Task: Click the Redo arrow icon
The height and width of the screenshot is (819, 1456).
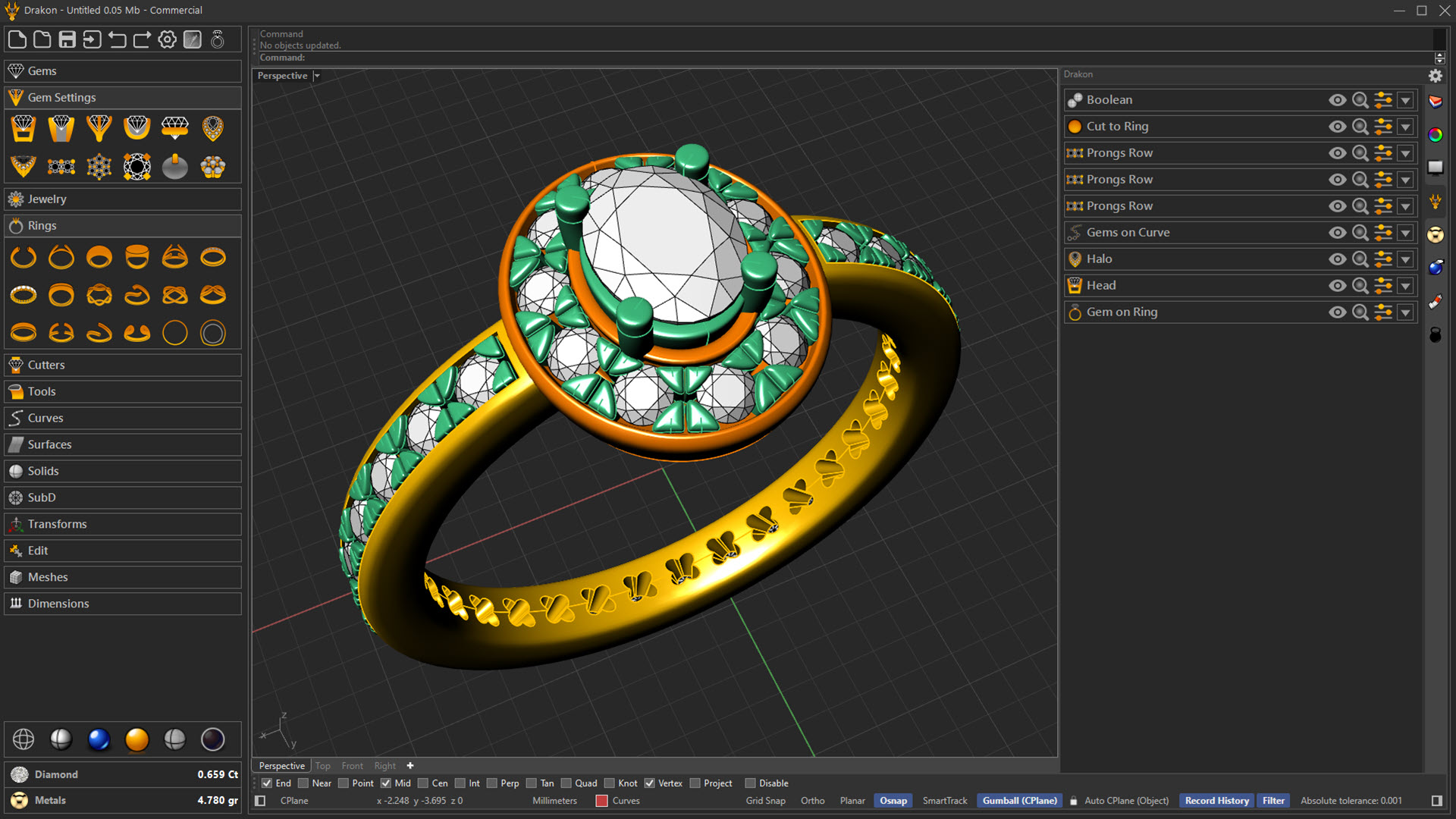Action: [142, 39]
